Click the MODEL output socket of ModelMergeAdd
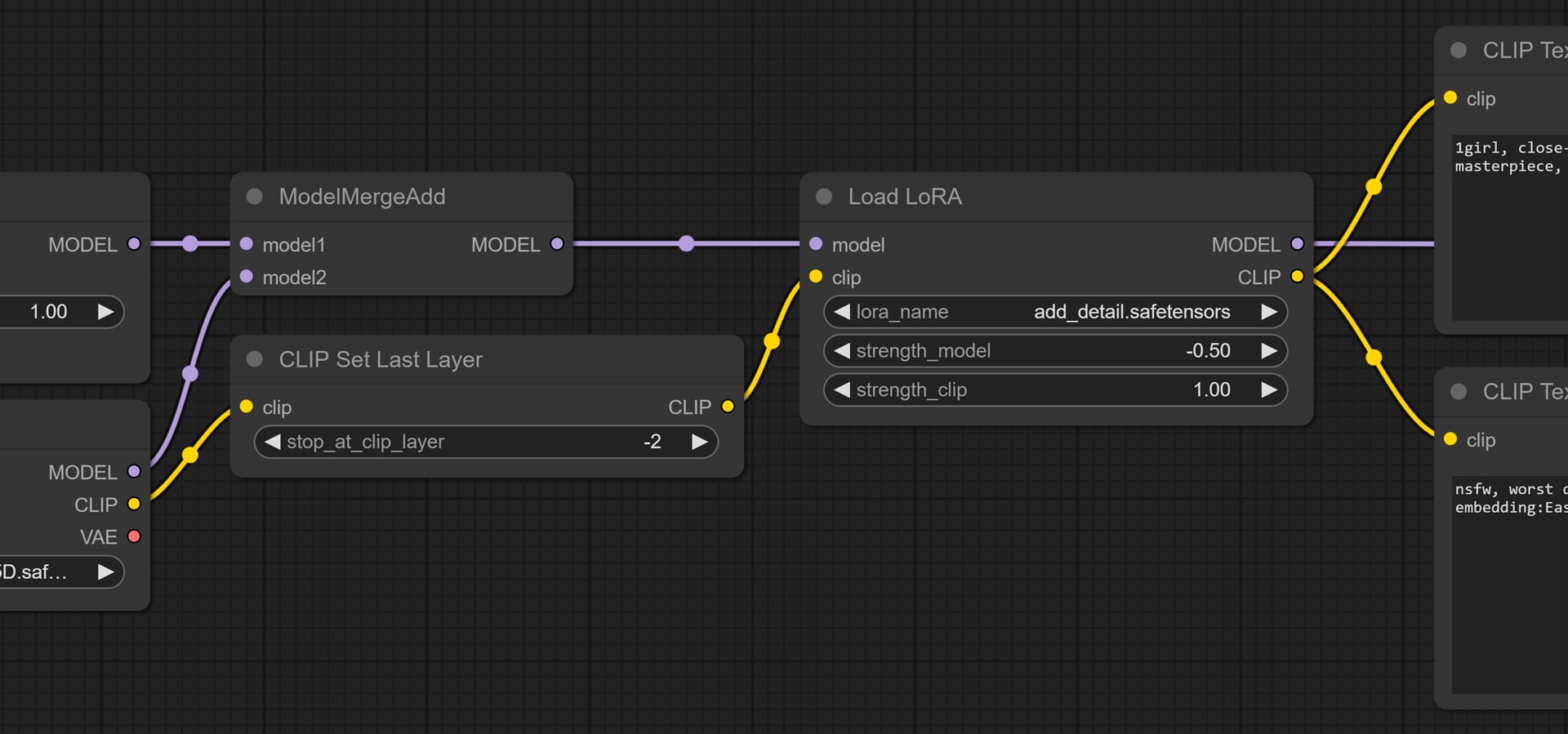 tap(557, 244)
